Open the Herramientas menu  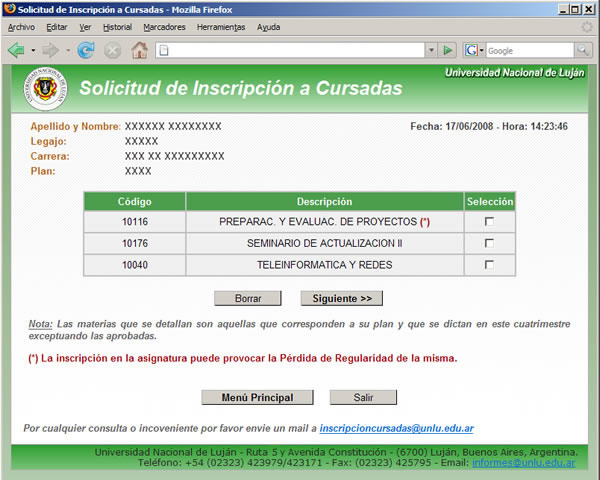pyautogui.click(x=221, y=27)
